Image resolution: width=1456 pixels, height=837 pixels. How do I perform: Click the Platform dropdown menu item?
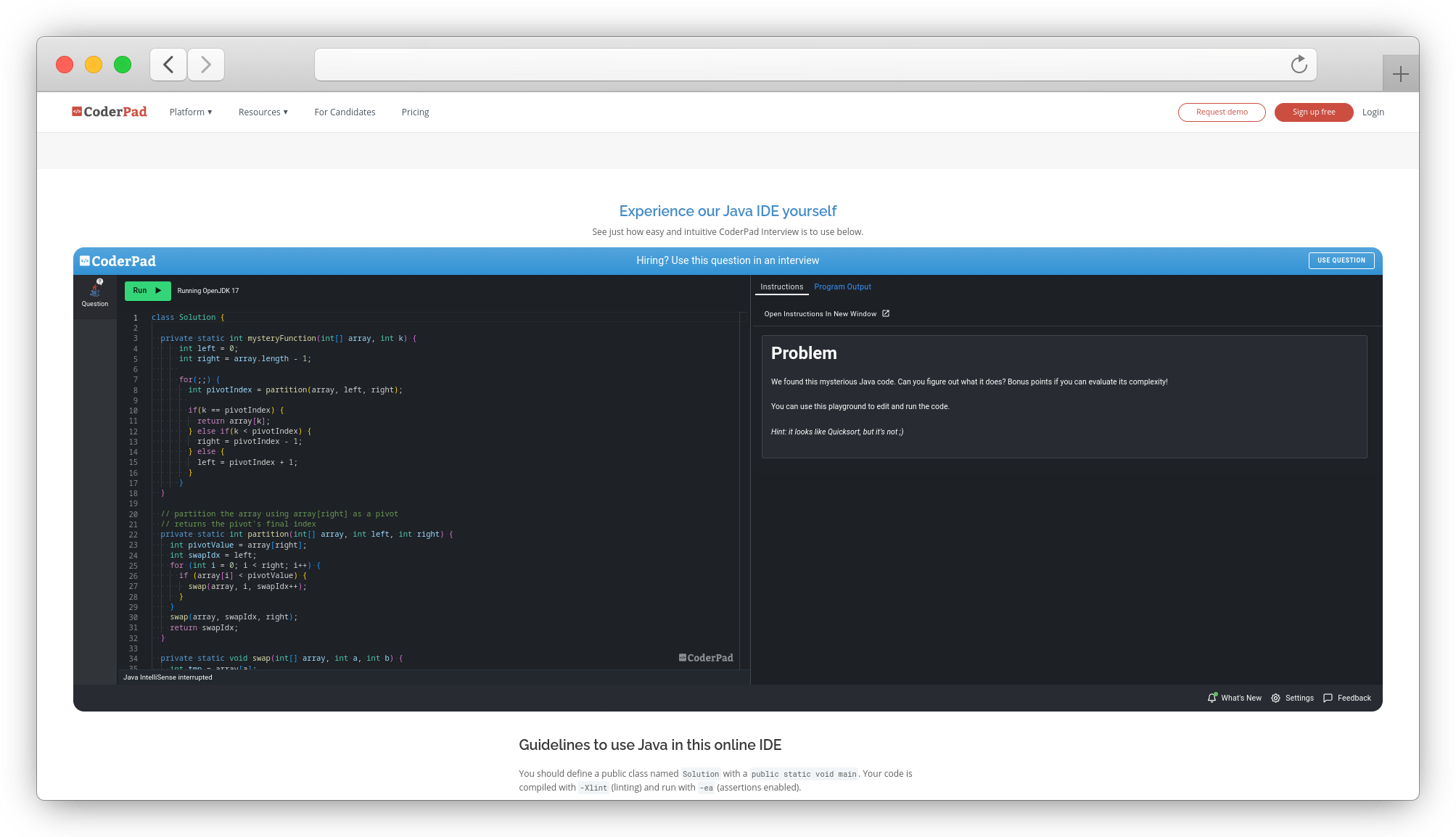pyautogui.click(x=190, y=111)
